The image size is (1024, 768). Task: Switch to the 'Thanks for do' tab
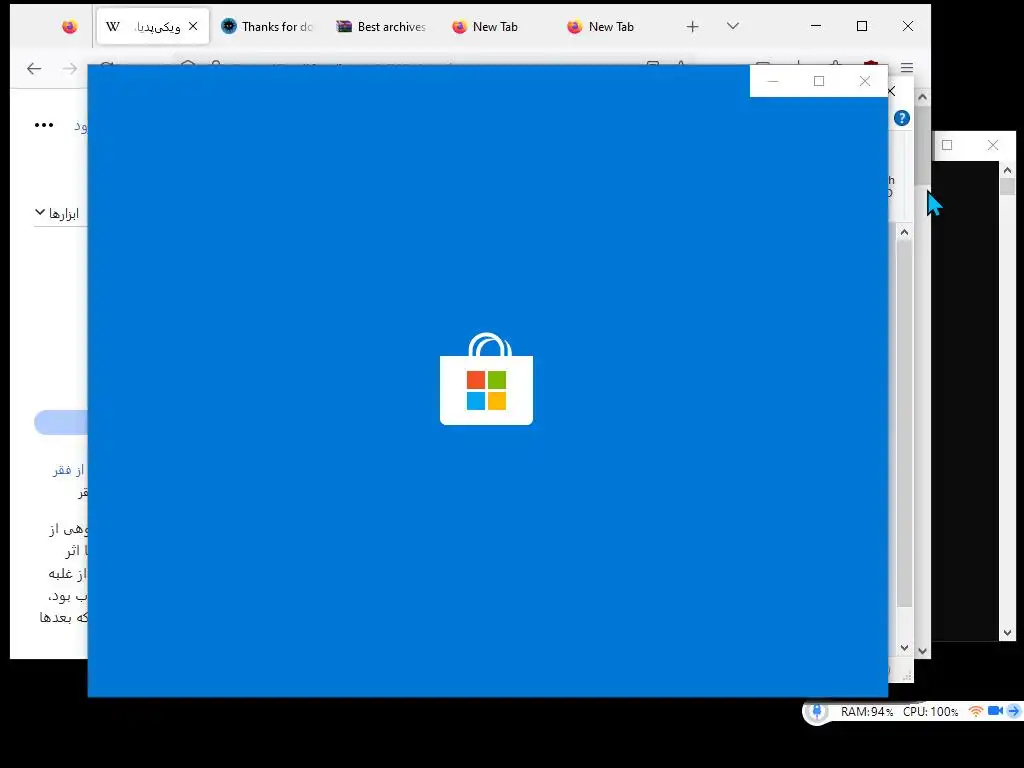(x=267, y=26)
